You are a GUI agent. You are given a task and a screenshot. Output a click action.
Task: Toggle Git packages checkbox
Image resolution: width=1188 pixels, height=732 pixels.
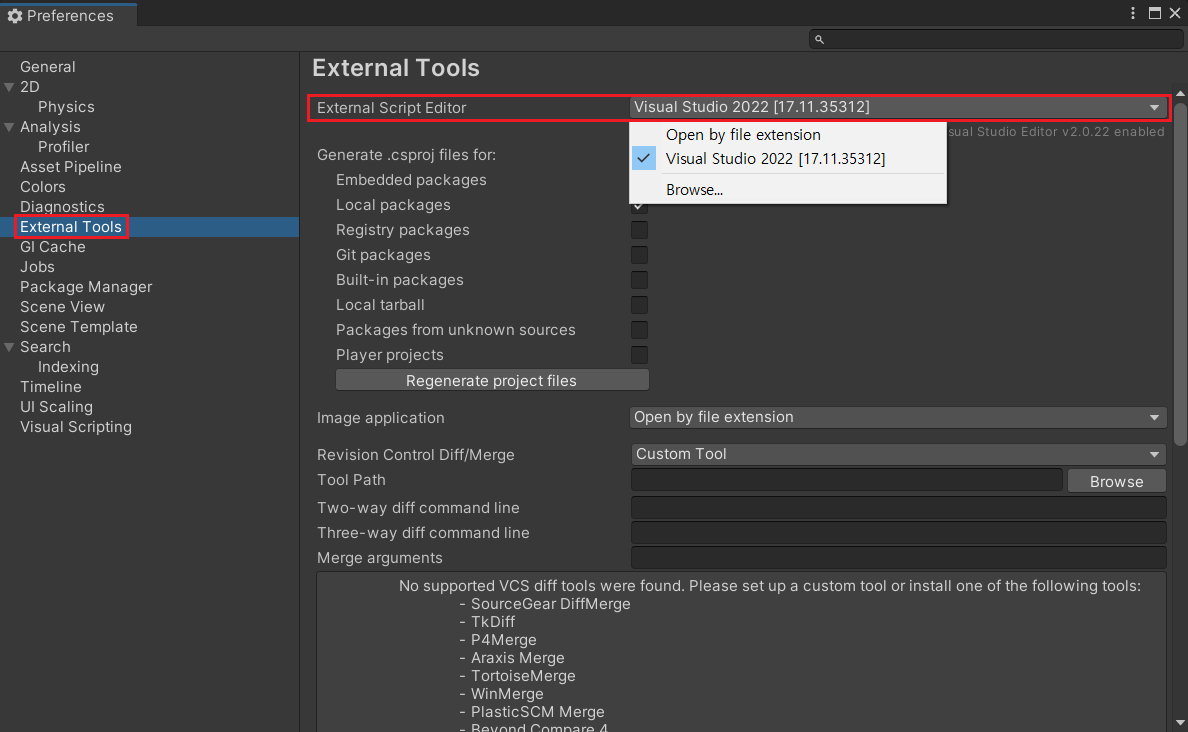(639, 255)
